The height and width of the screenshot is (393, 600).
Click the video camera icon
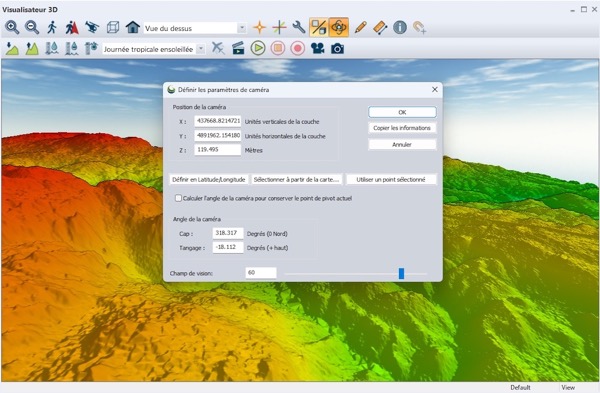318,49
